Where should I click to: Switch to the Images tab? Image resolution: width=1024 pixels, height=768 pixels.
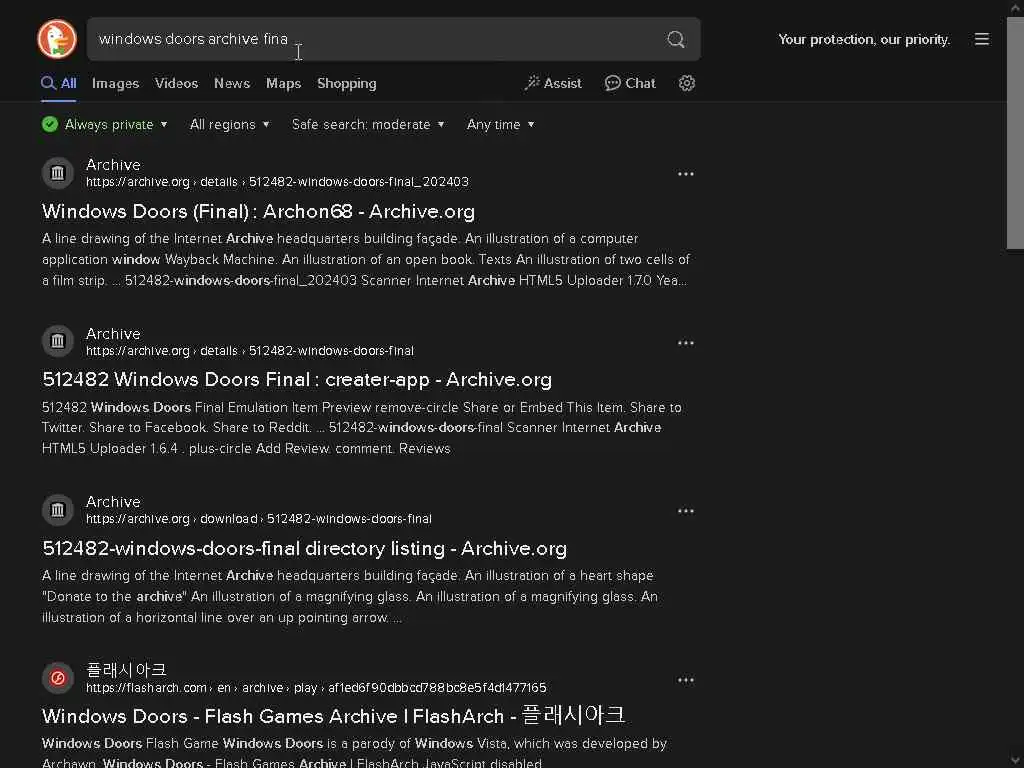116,84
